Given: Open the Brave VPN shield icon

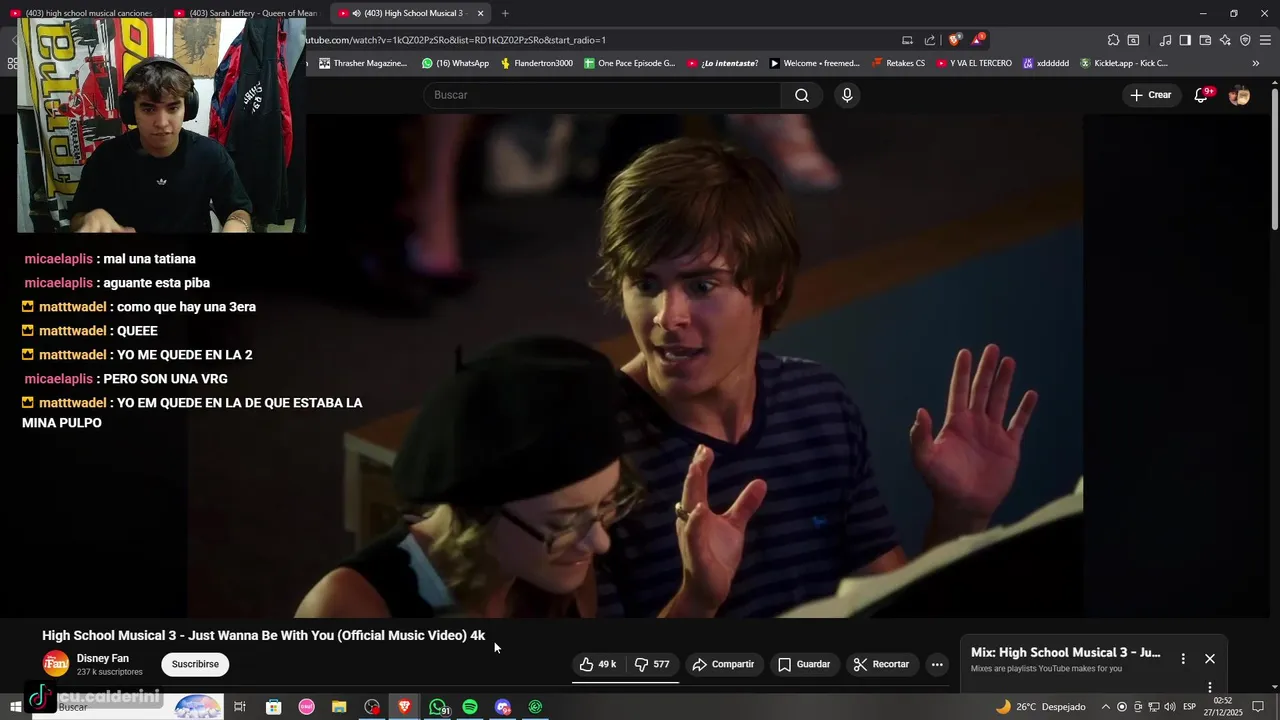Looking at the screenshot, I should click(1245, 40).
